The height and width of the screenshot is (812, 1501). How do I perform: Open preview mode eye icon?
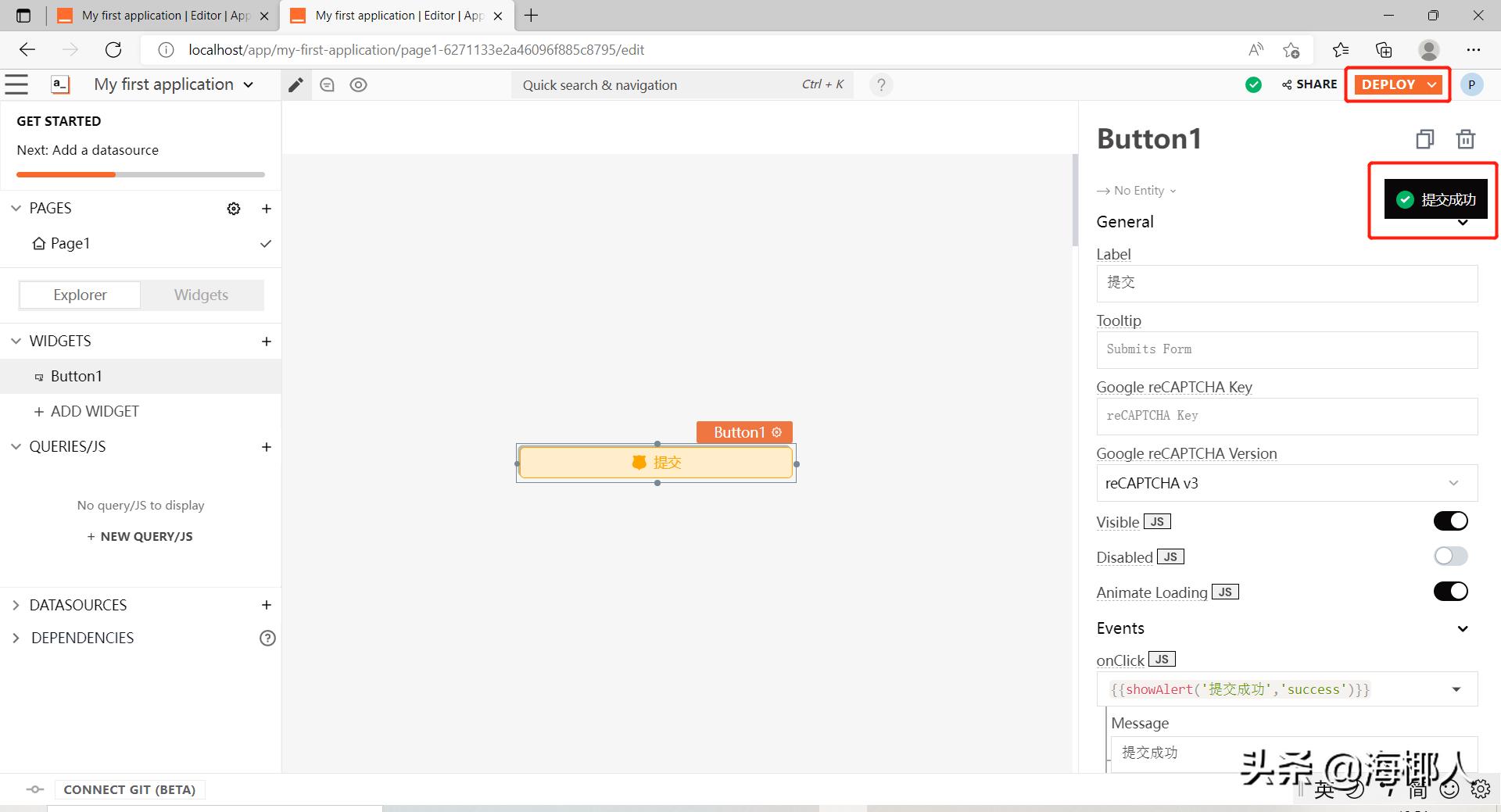358,85
